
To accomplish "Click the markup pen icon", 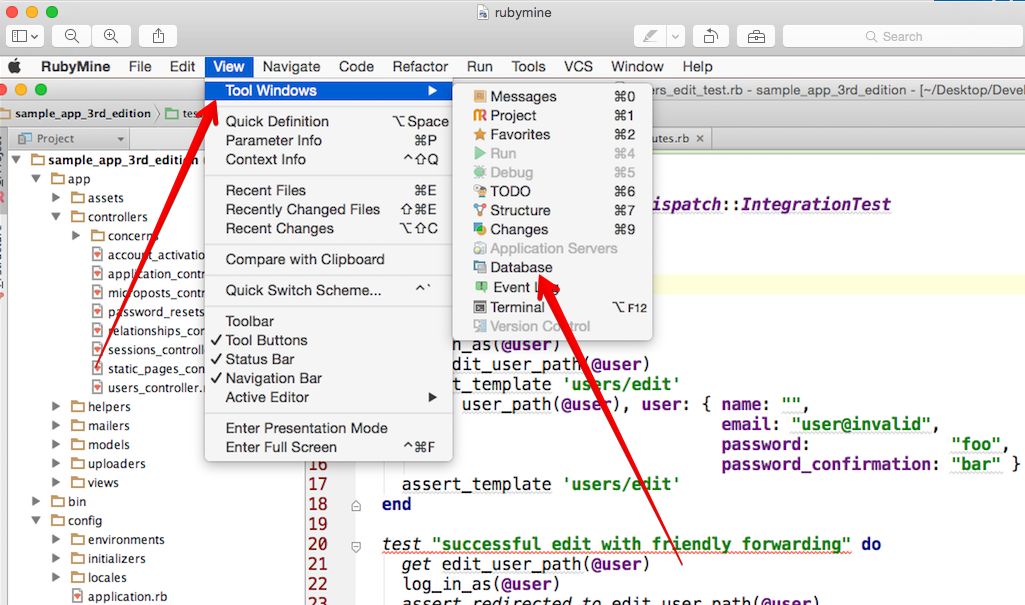I will click(650, 37).
